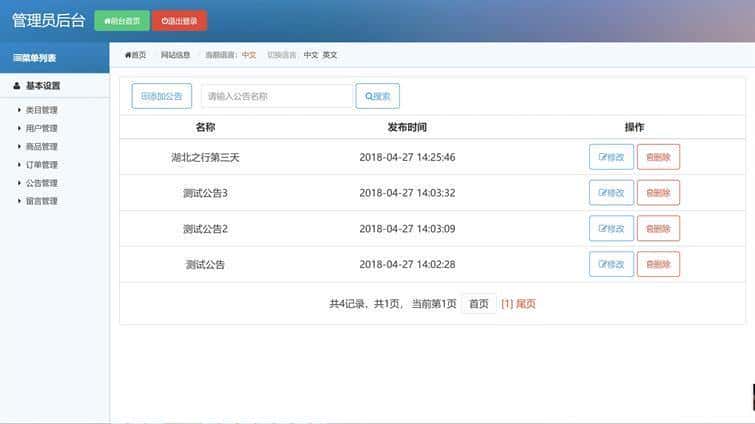Select the 湖北之行第三天 announcement name
The image size is (755, 424).
coord(206,157)
